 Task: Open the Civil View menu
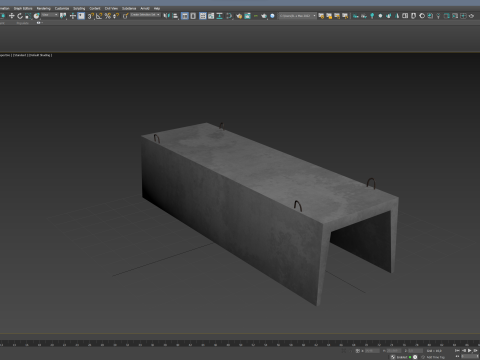click(111, 8)
